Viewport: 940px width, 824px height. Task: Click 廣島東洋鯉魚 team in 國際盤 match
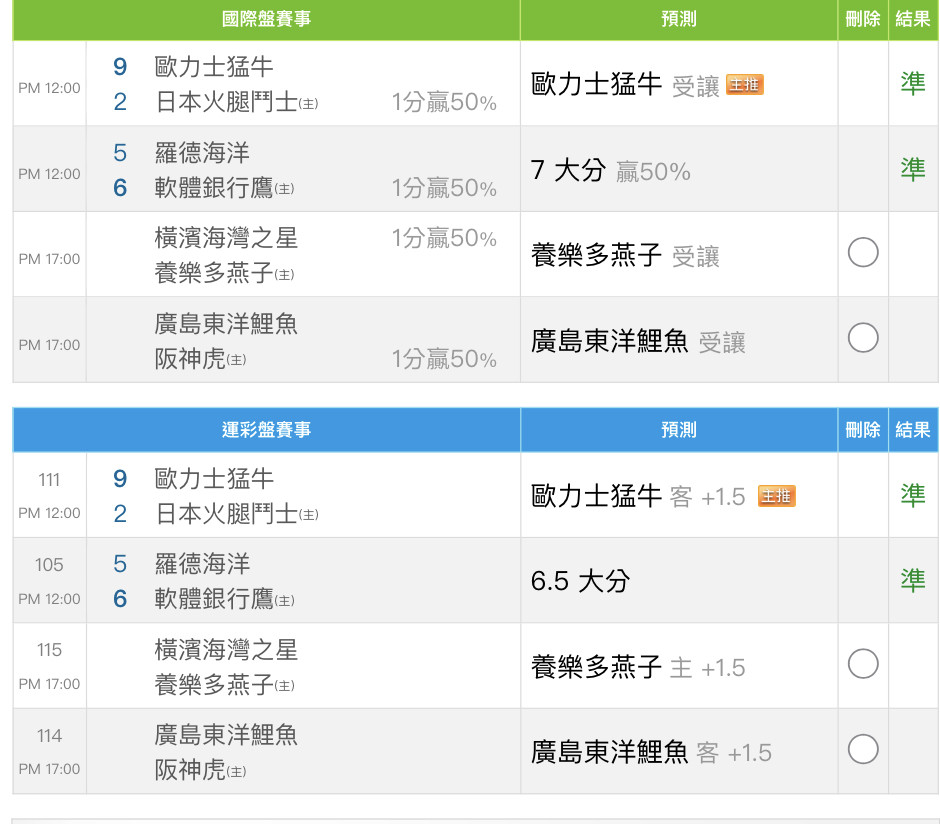(226, 324)
